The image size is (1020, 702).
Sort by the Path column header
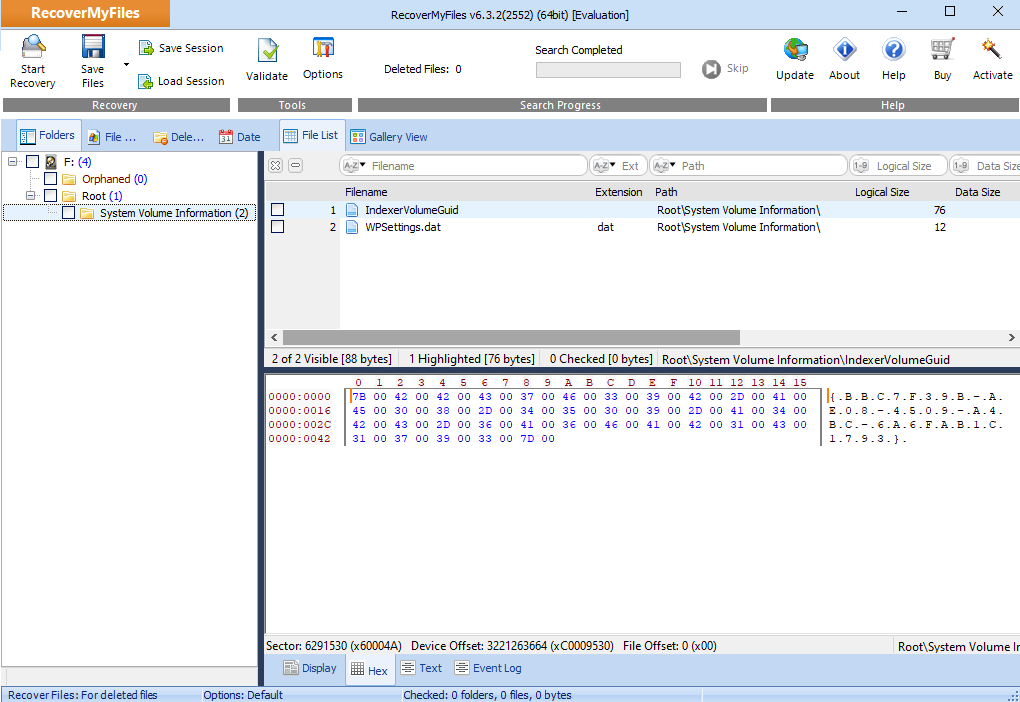666,192
